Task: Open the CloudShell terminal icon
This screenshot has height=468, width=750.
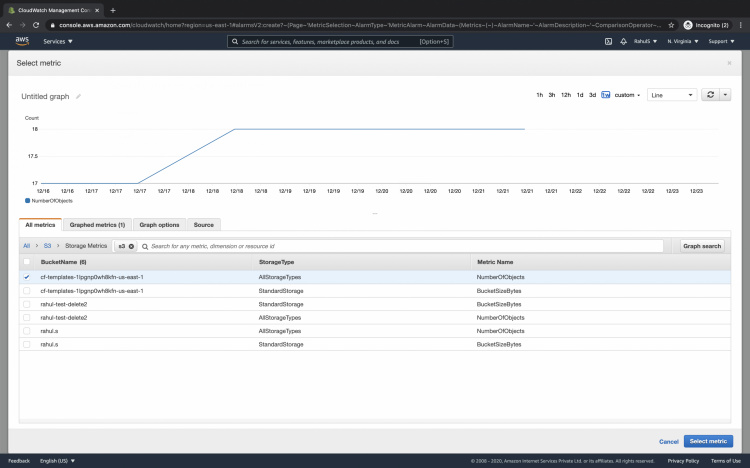Action: pos(608,42)
